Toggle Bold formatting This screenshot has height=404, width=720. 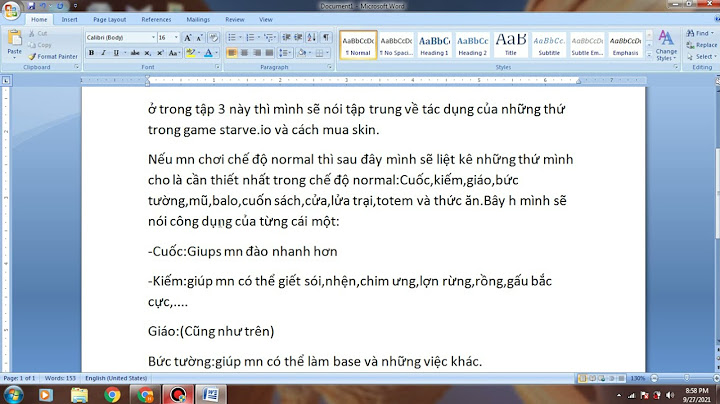[91, 53]
